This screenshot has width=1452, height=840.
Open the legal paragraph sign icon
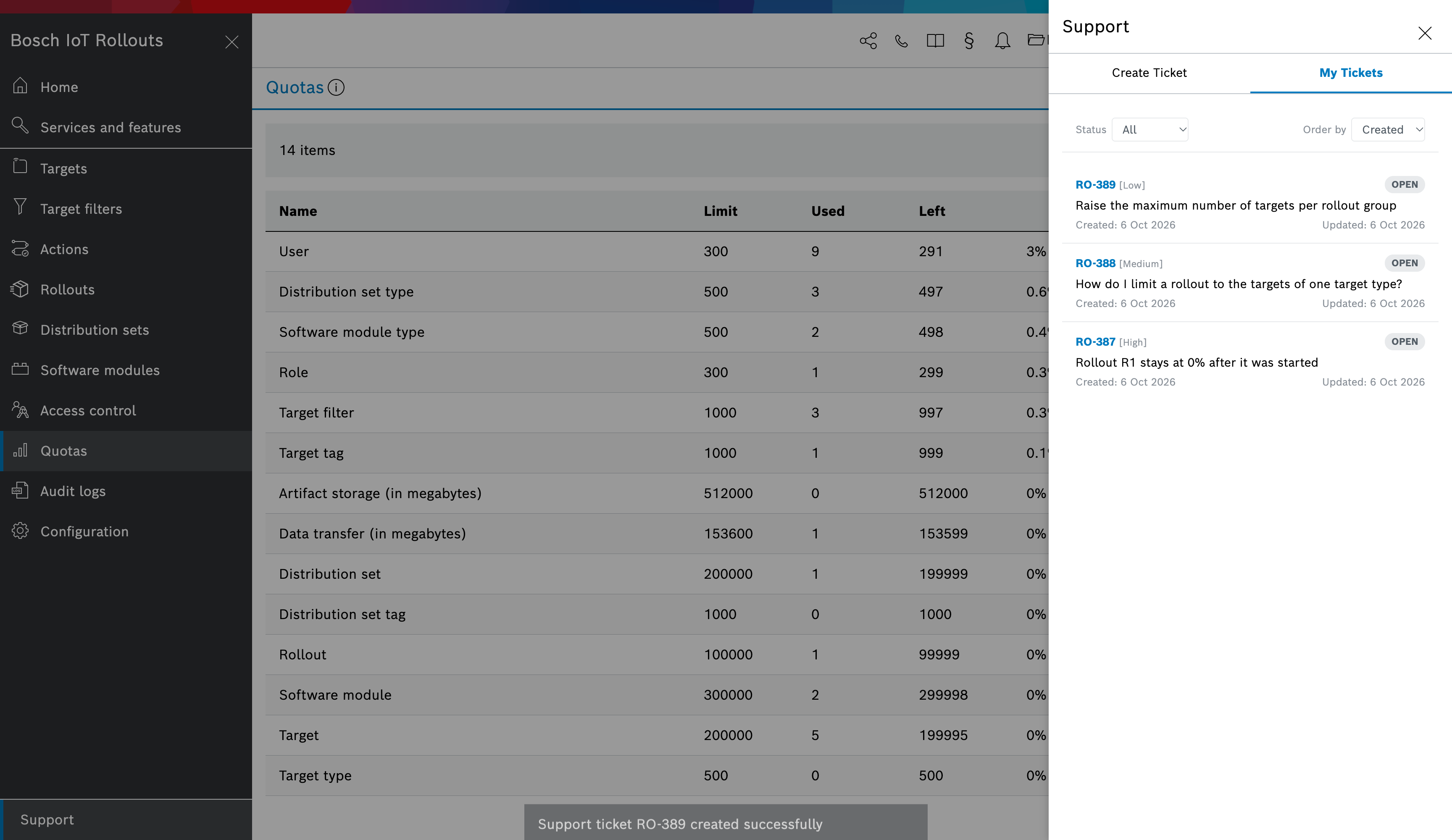[969, 40]
